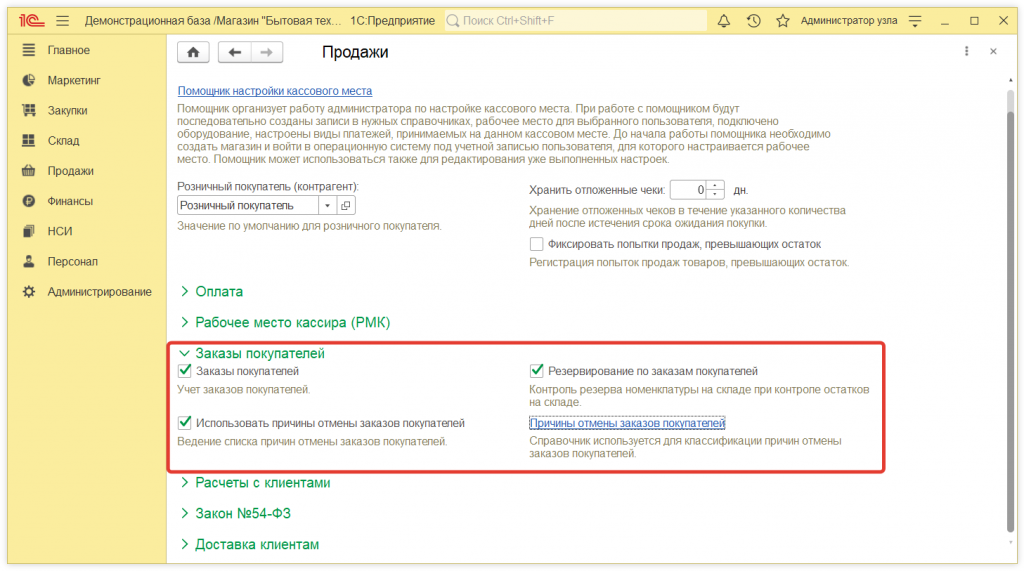Go back with the left arrow button
1024x571 pixels.
point(235,52)
